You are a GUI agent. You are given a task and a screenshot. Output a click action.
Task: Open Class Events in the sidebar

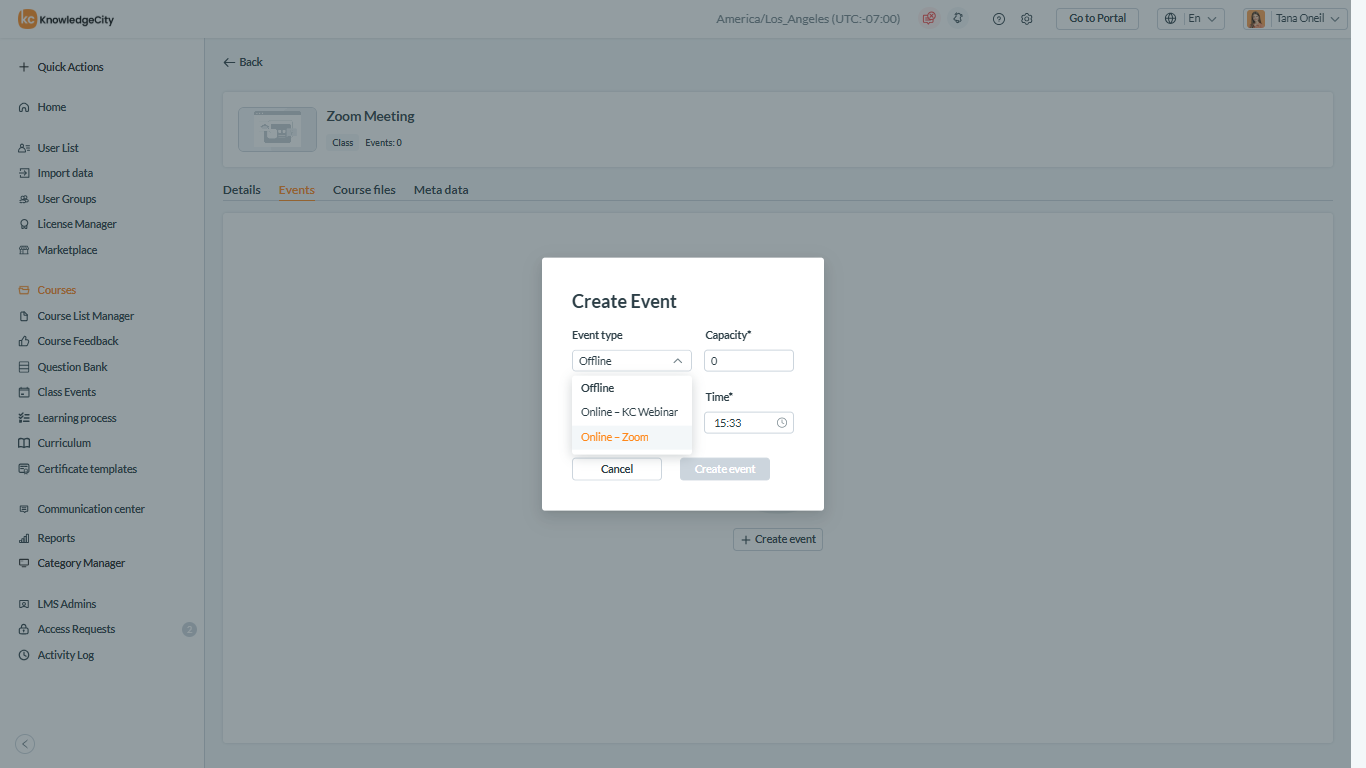(x=67, y=392)
